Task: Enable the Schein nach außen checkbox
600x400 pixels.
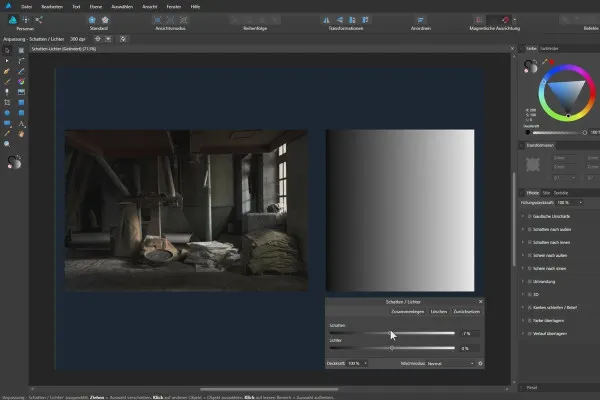Action: pyautogui.click(x=530, y=255)
